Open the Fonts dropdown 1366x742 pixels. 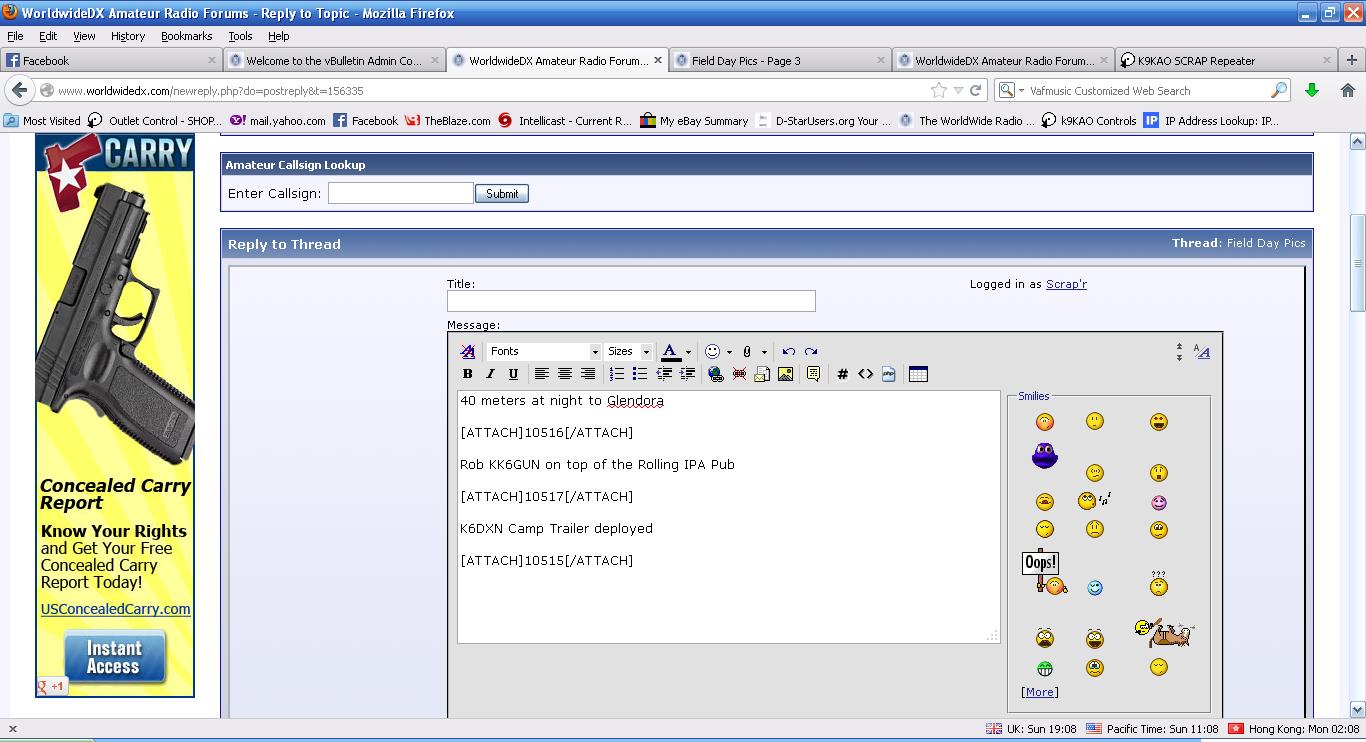point(544,351)
